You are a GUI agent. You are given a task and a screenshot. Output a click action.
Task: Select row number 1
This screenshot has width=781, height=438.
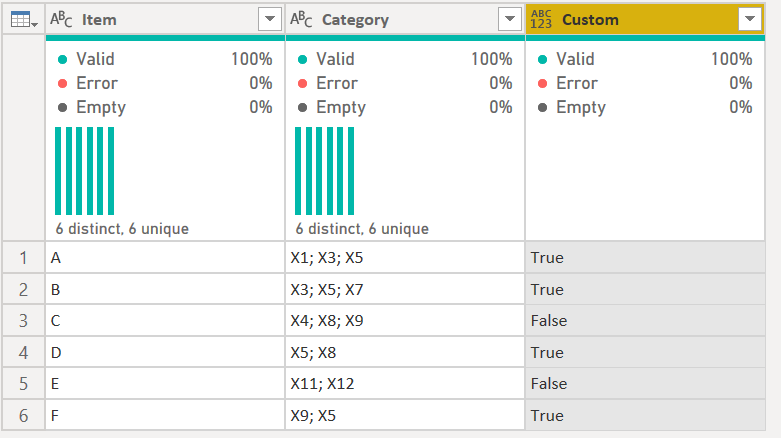point(23,258)
